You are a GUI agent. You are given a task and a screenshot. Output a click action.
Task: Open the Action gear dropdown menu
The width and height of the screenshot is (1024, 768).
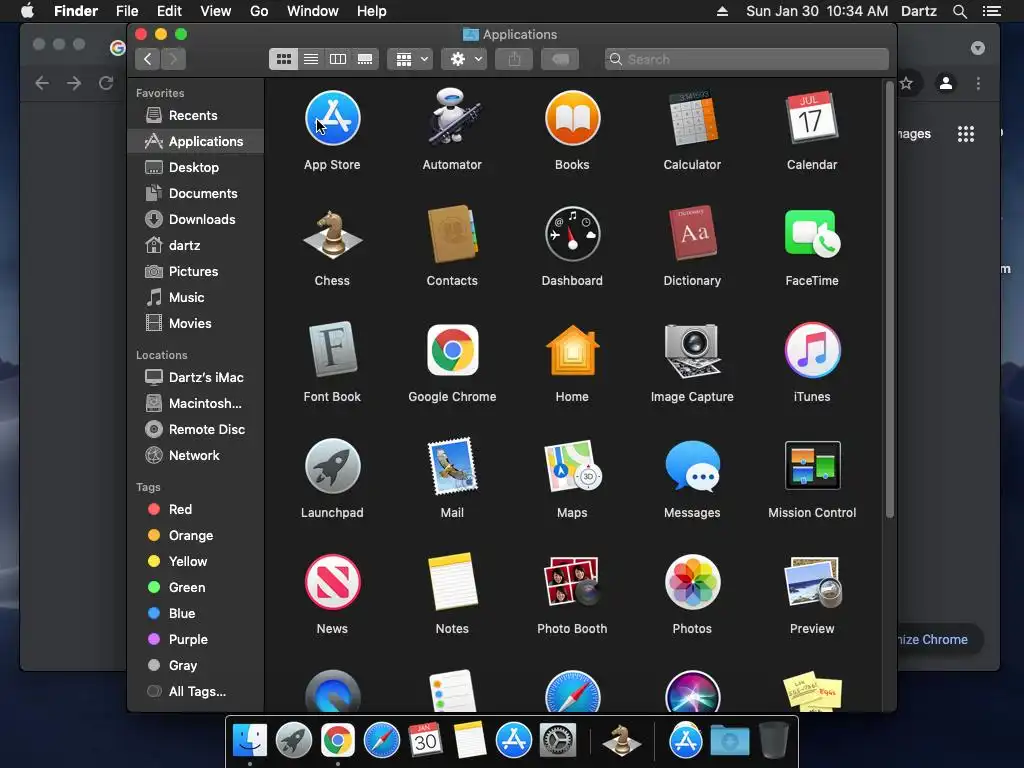tap(464, 59)
